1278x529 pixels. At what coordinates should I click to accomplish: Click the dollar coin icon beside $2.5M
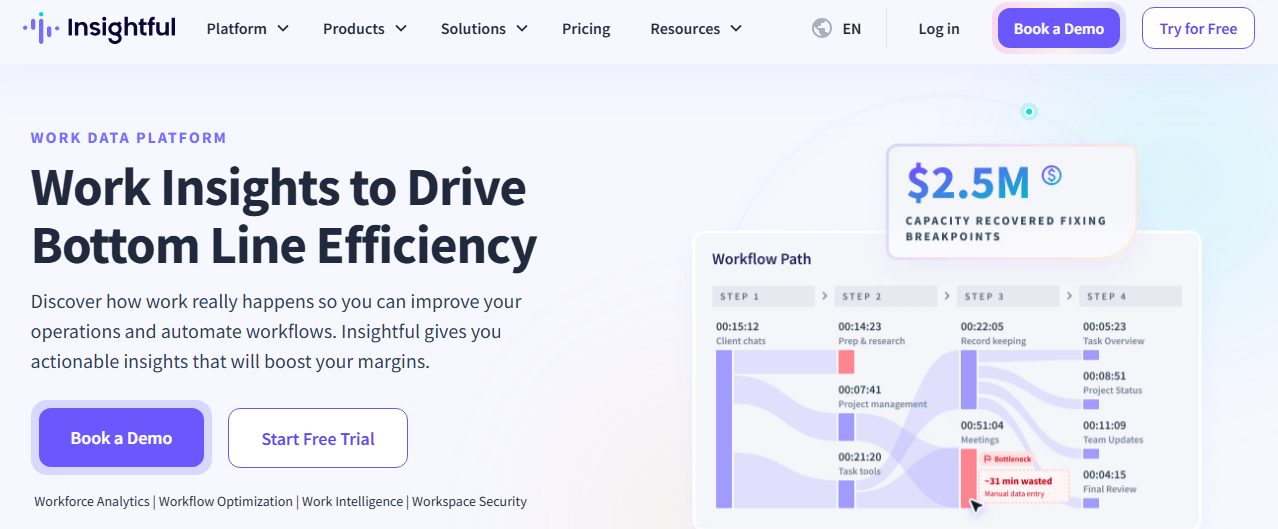point(1051,176)
